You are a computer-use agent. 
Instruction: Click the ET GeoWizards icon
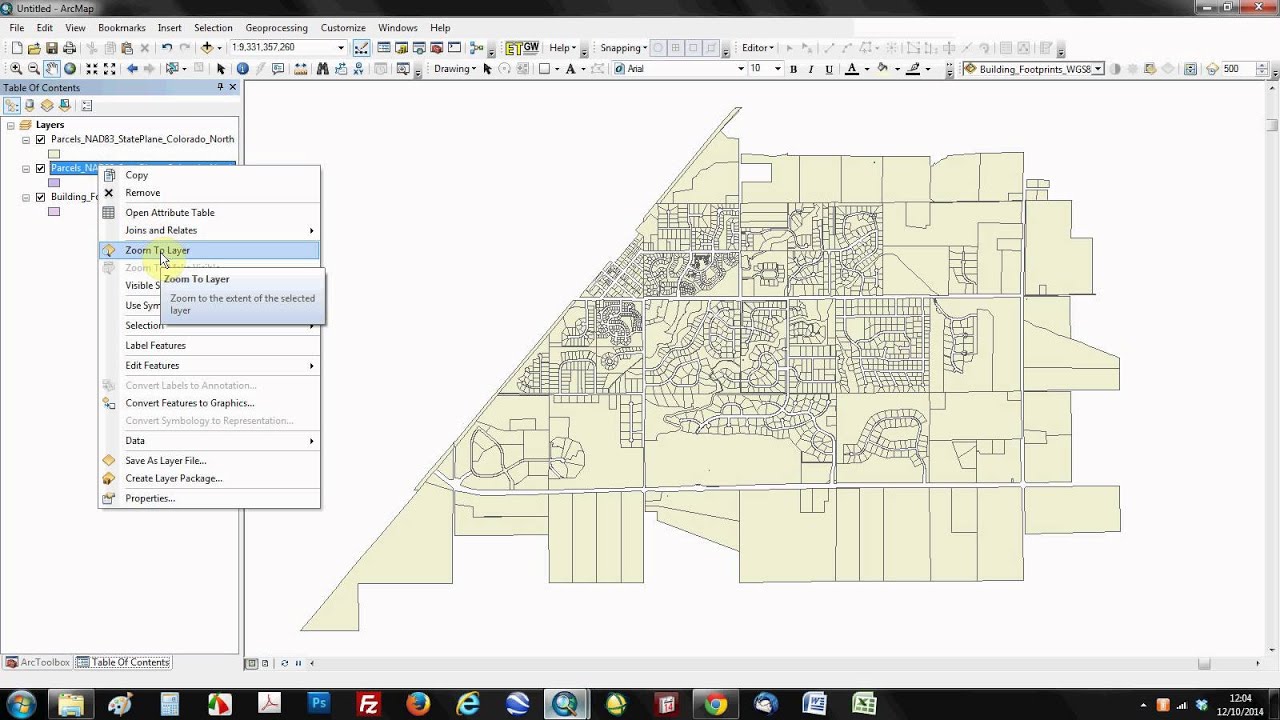click(x=522, y=48)
